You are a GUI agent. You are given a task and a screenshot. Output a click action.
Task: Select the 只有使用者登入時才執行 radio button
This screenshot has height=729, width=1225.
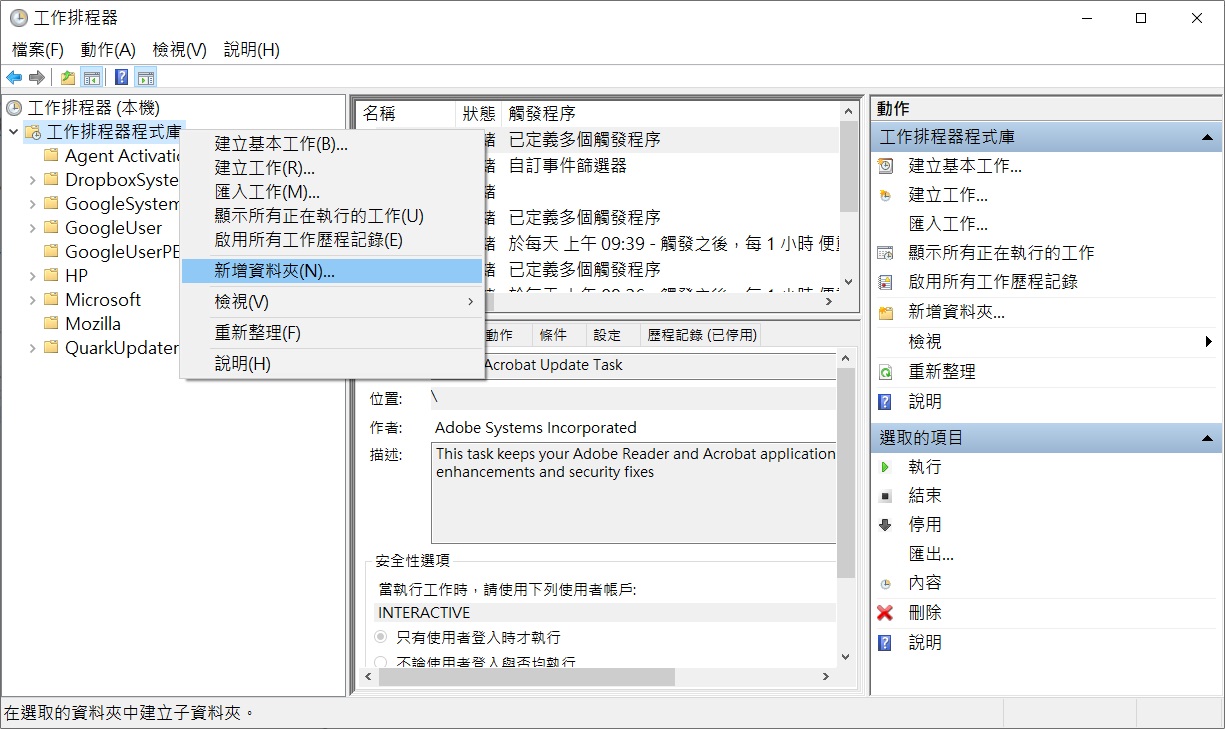pyautogui.click(x=381, y=637)
